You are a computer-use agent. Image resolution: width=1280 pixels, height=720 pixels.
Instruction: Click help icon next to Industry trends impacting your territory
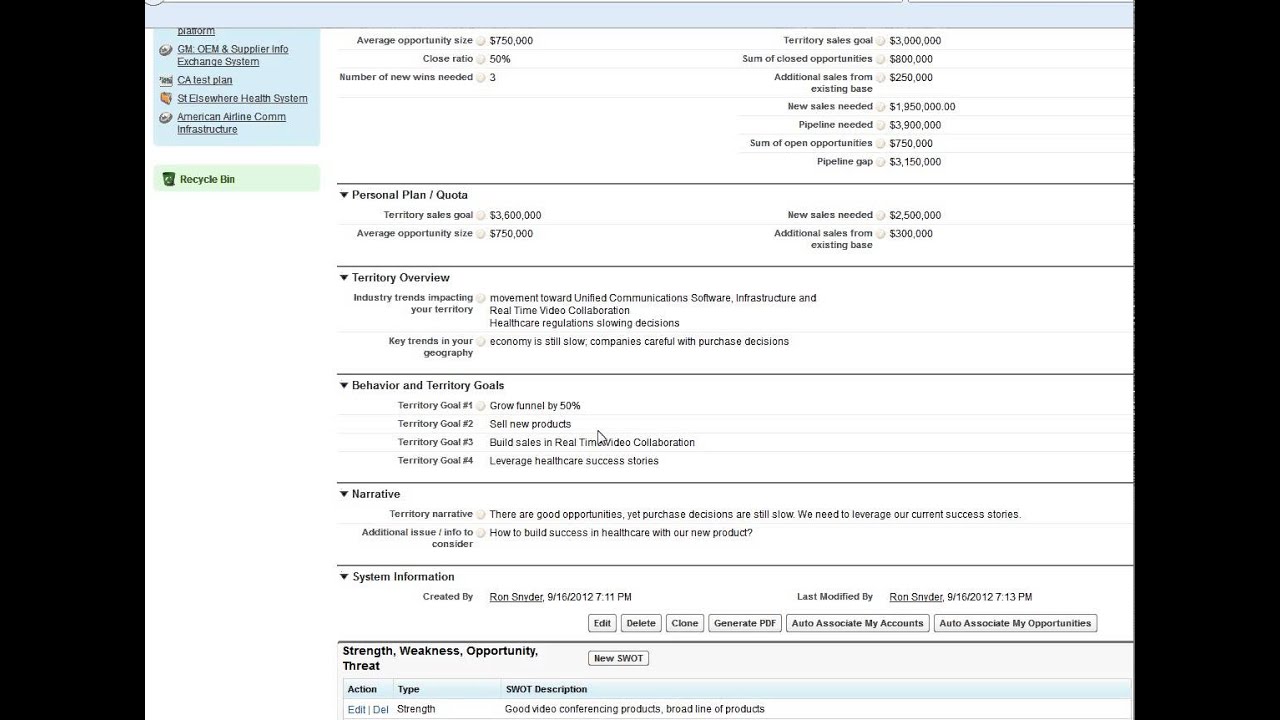pyautogui.click(x=481, y=298)
